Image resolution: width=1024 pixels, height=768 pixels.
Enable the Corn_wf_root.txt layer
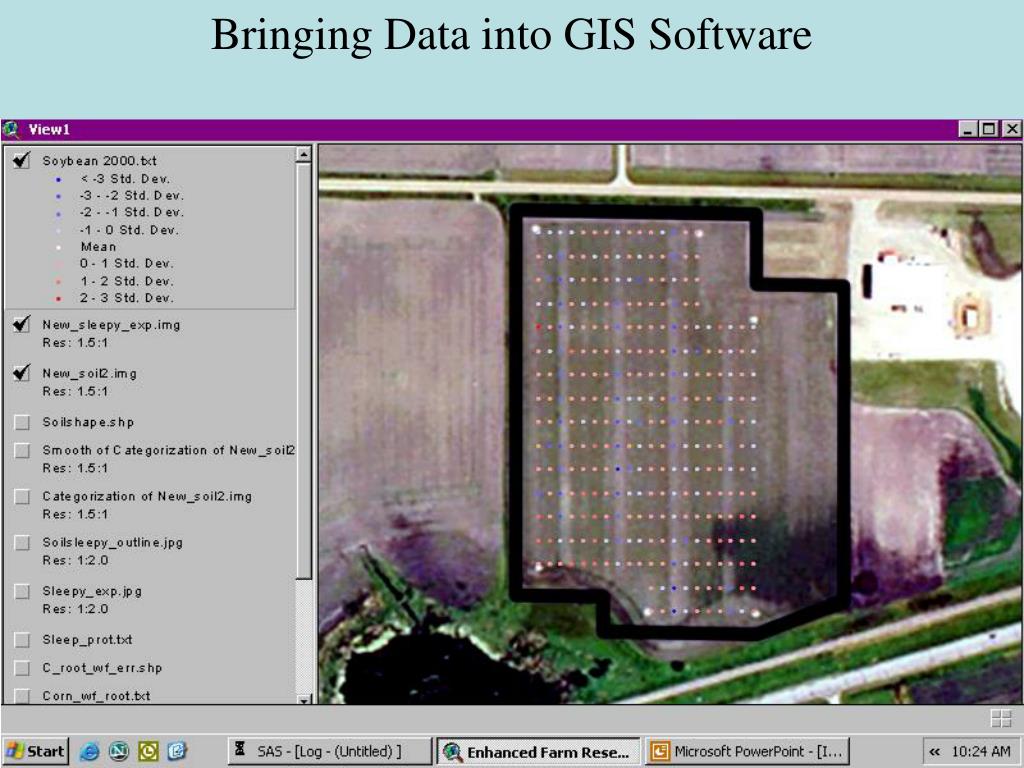point(22,696)
